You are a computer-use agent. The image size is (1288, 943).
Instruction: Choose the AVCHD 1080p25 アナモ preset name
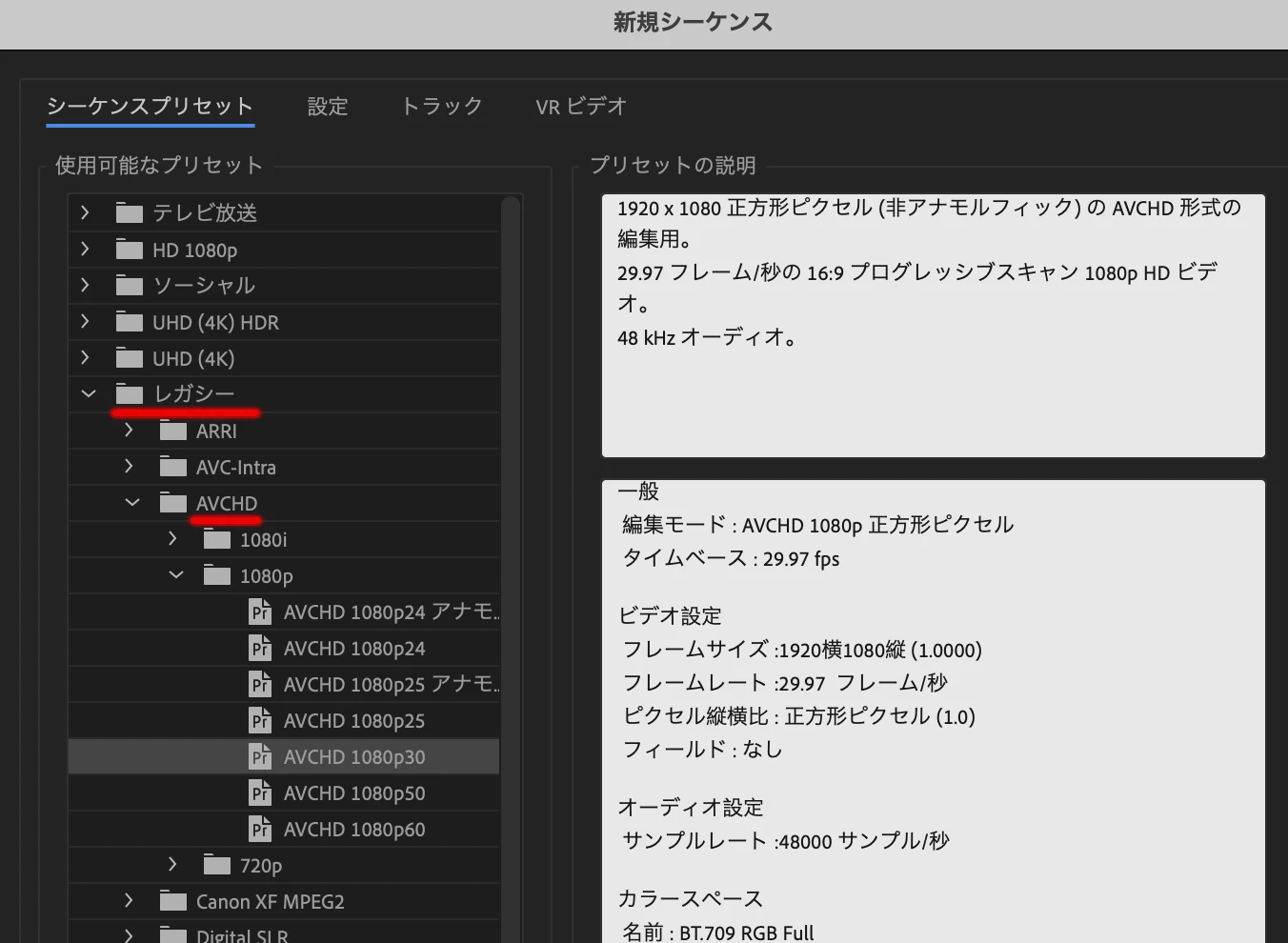391,684
